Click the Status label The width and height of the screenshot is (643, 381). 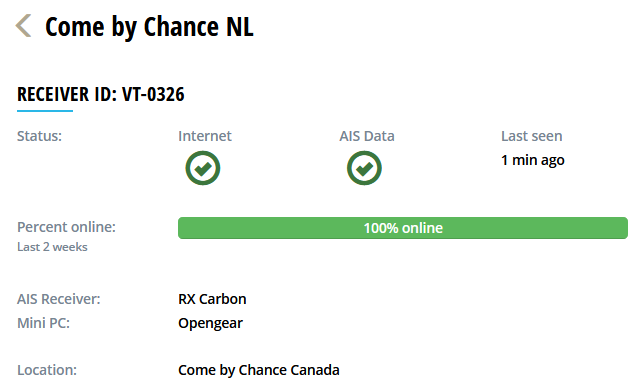click(x=39, y=136)
